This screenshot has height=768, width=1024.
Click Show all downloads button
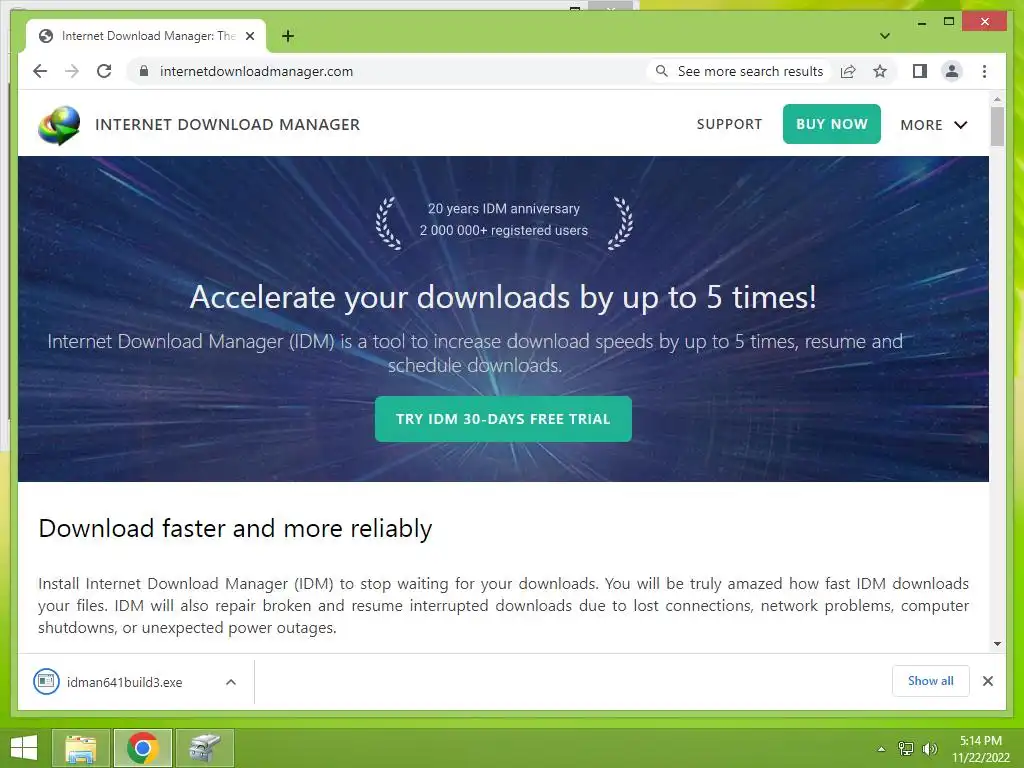(x=931, y=681)
